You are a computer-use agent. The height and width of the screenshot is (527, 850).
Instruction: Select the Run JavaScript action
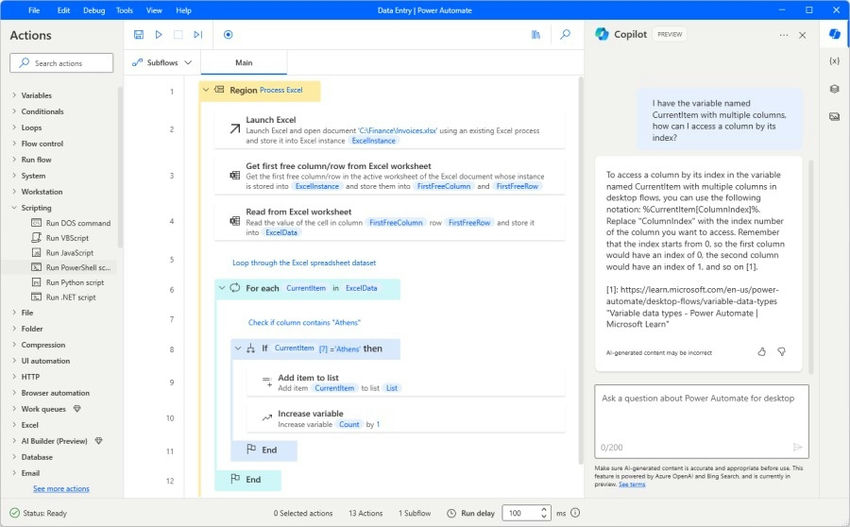62,253
